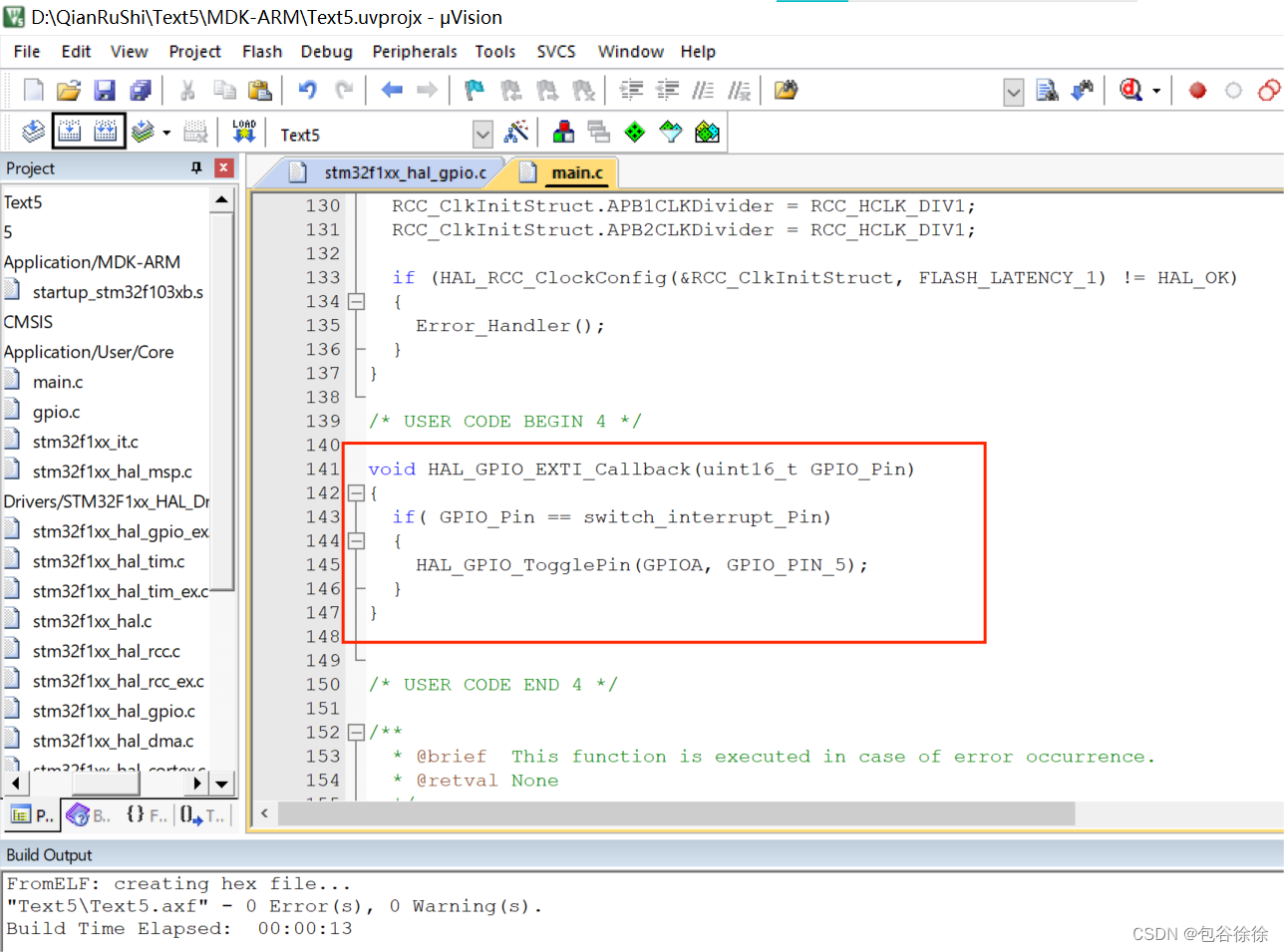The image size is (1284, 952).
Task: Open the Debug menu
Action: (327, 52)
